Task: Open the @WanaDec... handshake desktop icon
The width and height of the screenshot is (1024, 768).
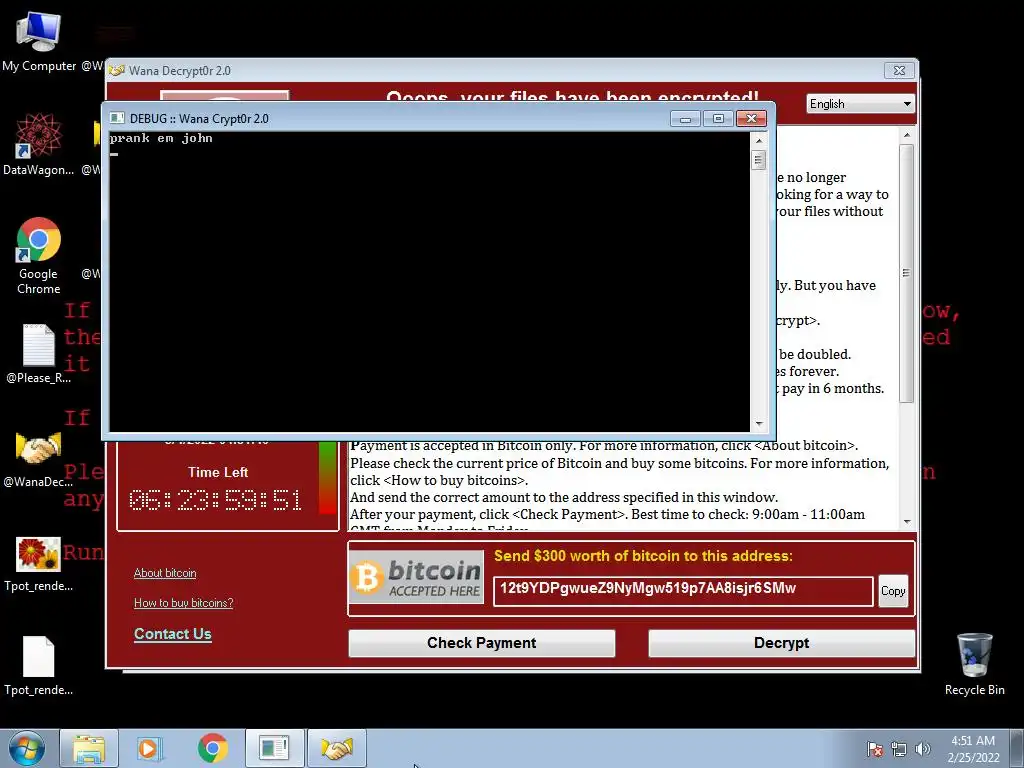Action: click(x=38, y=458)
